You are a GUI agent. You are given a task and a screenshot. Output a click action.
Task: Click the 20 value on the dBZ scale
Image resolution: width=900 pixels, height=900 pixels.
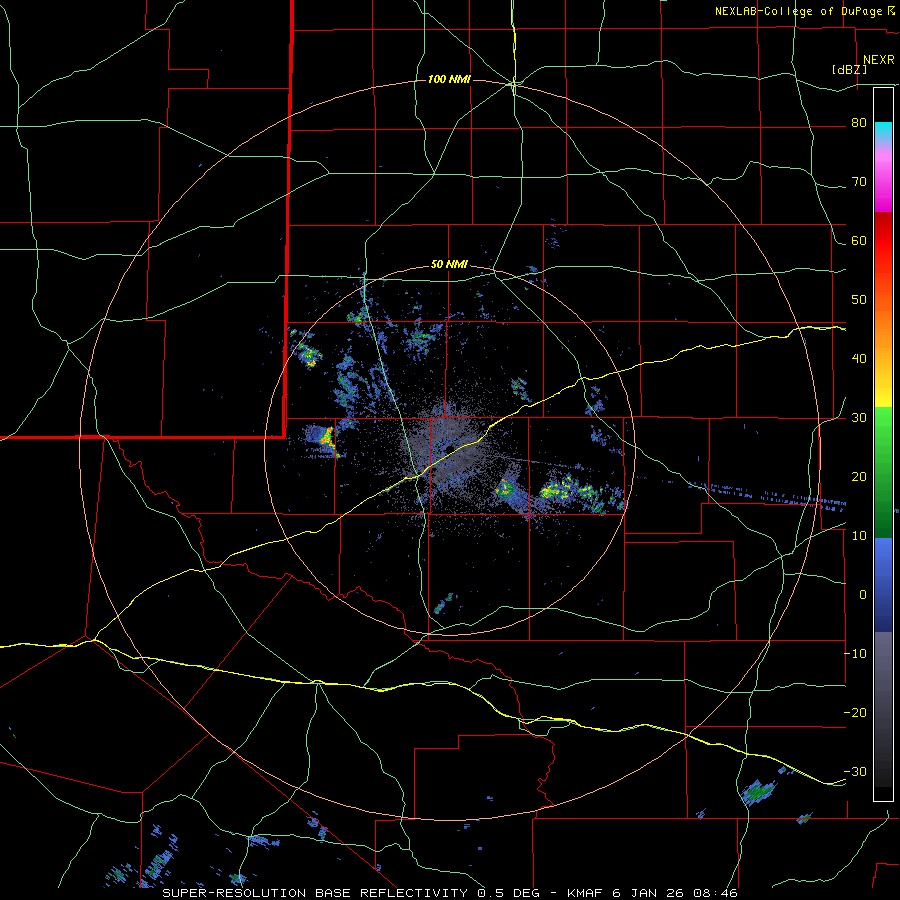(859, 476)
